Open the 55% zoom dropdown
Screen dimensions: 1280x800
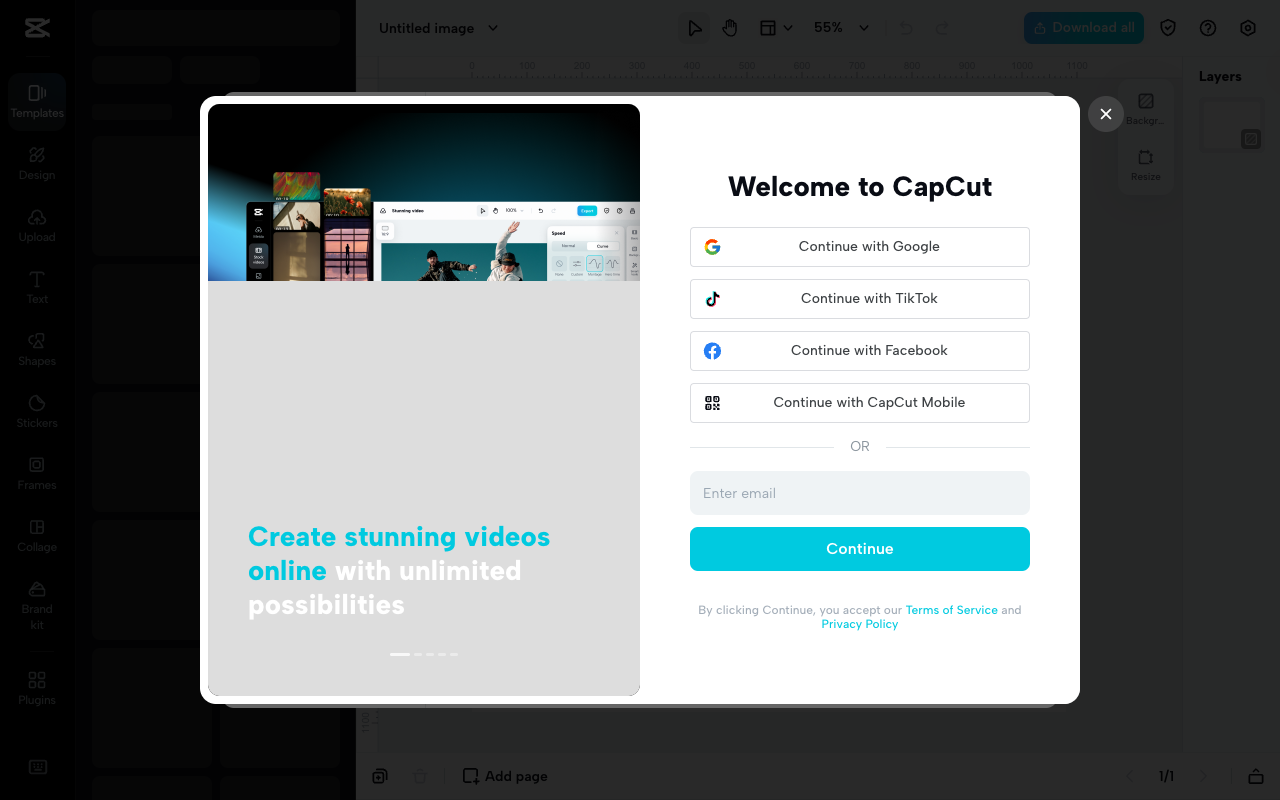click(841, 28)
